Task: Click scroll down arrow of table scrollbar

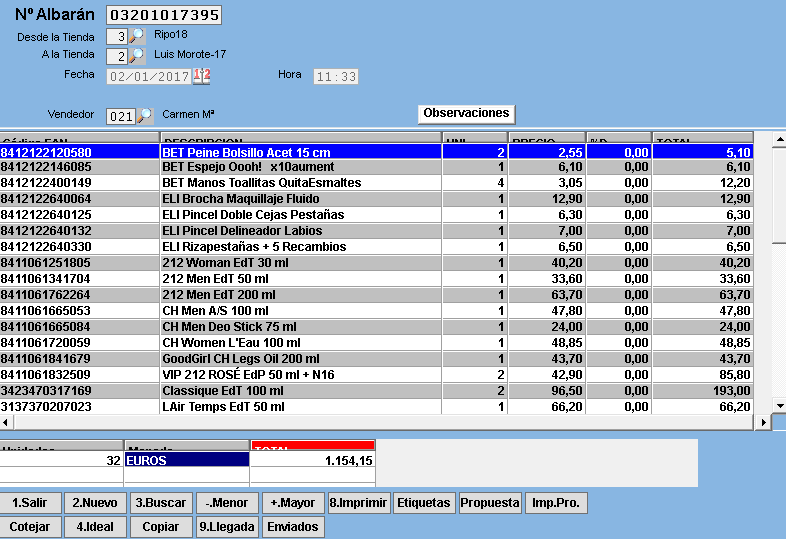Action: pos(779,406)
